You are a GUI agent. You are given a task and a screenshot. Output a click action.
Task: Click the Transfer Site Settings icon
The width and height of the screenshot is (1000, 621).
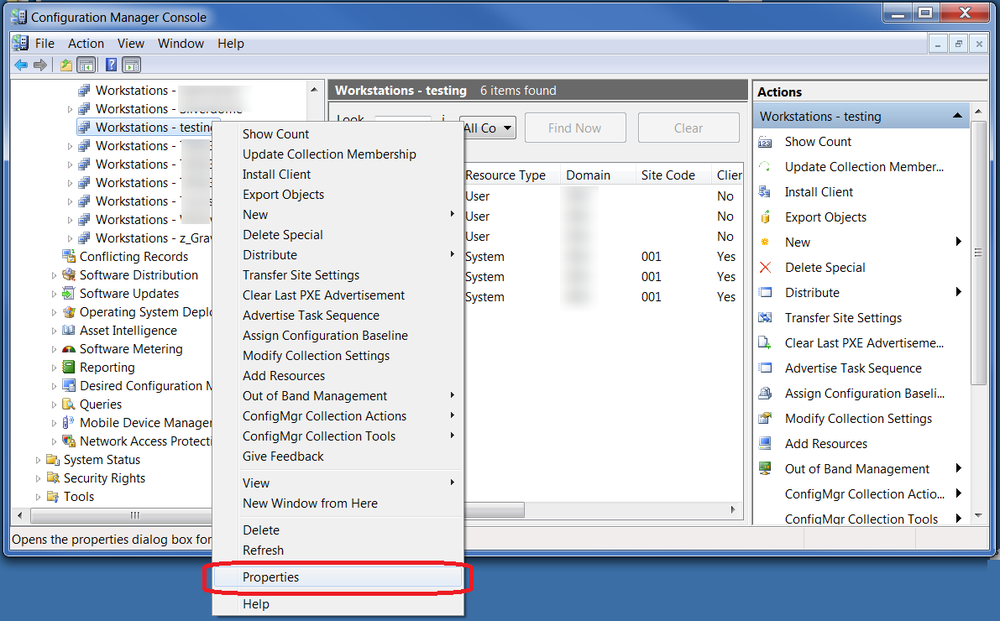(x=765, y=318)
